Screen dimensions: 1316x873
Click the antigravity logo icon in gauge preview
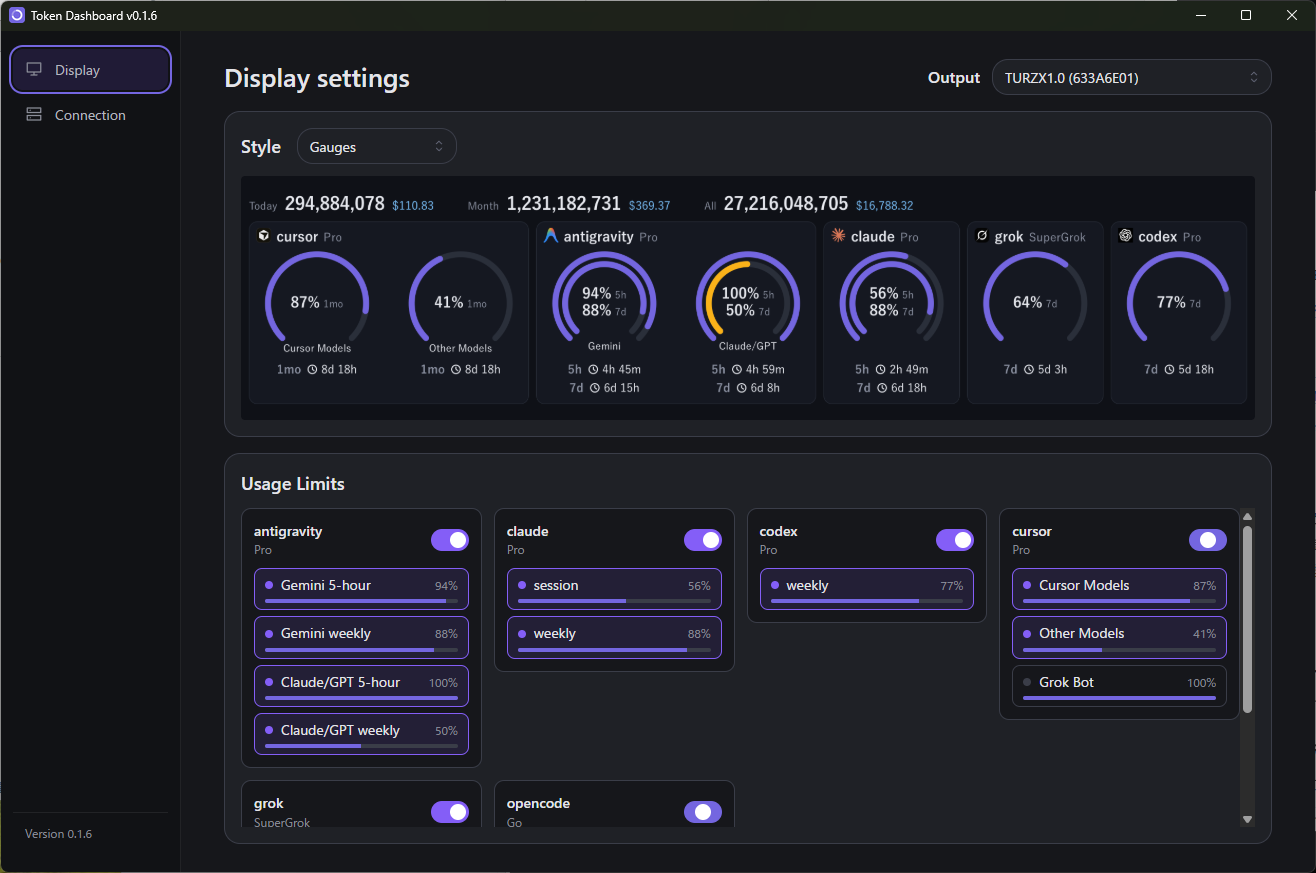tap(551, 236)
